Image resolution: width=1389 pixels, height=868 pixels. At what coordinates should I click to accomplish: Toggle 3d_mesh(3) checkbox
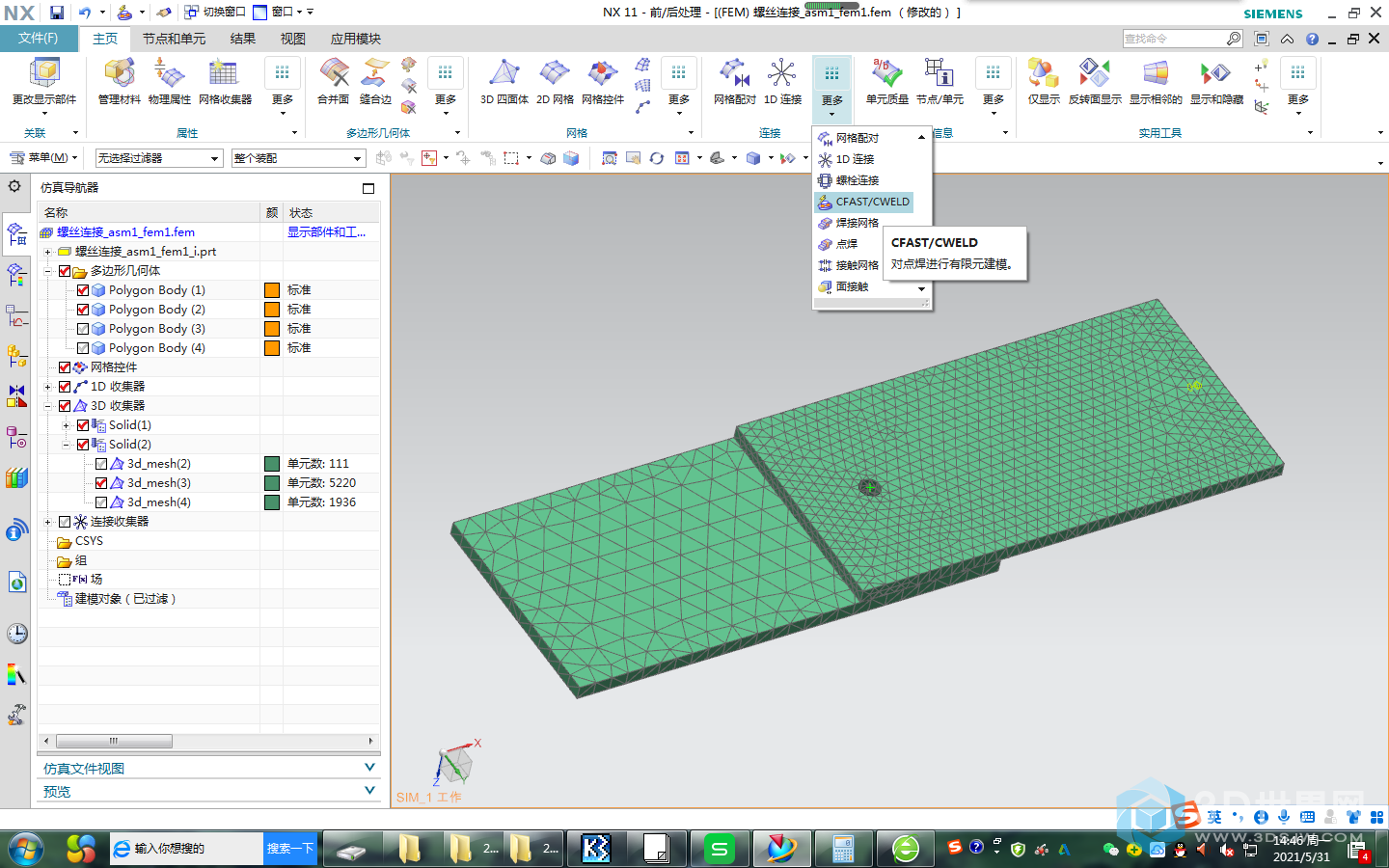[x=101, y=483]
